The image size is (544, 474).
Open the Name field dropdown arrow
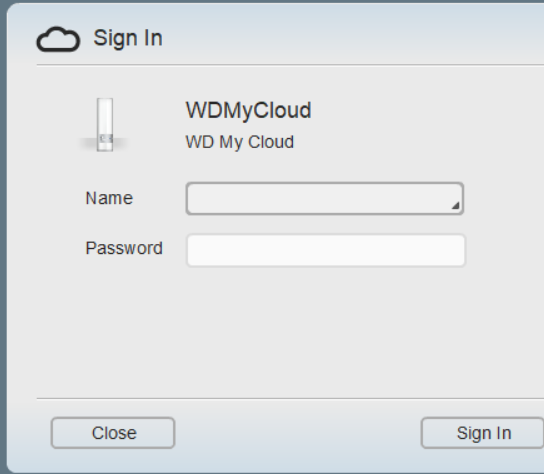click(455, 206)
